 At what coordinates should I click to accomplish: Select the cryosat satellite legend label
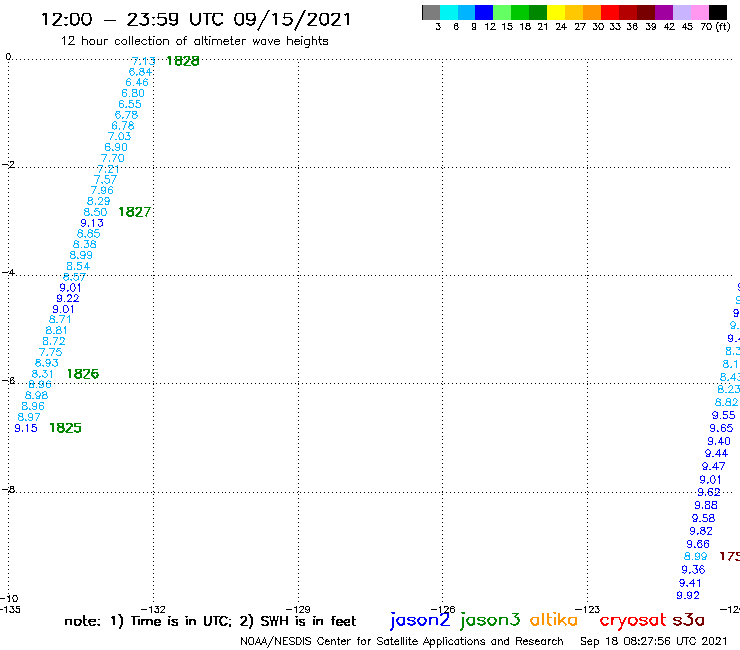pyautogui.click(x=633, y=621)
